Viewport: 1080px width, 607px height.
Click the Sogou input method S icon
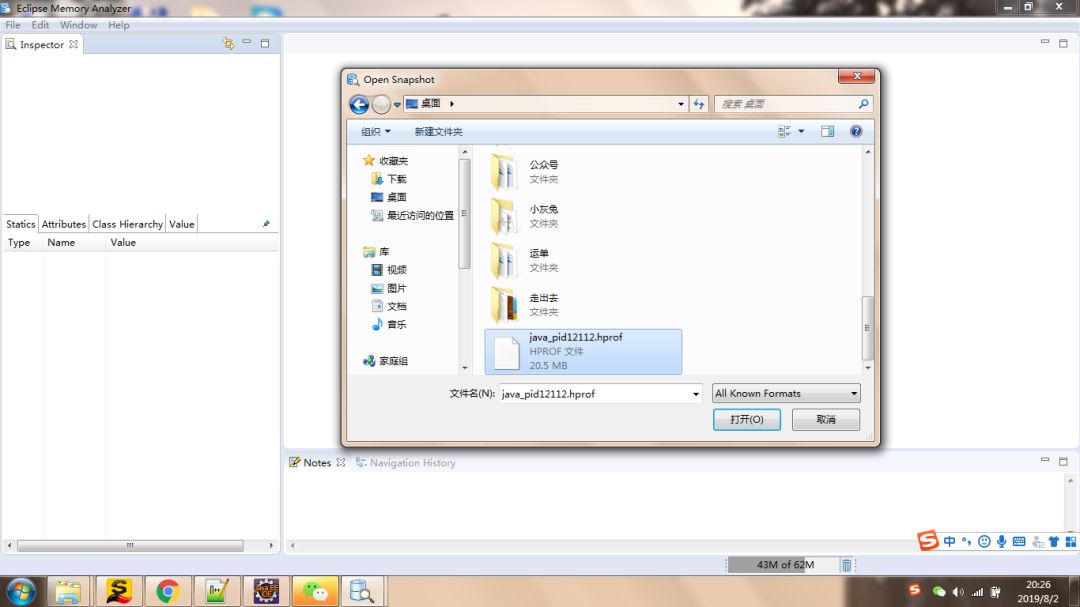pos(927,541)
